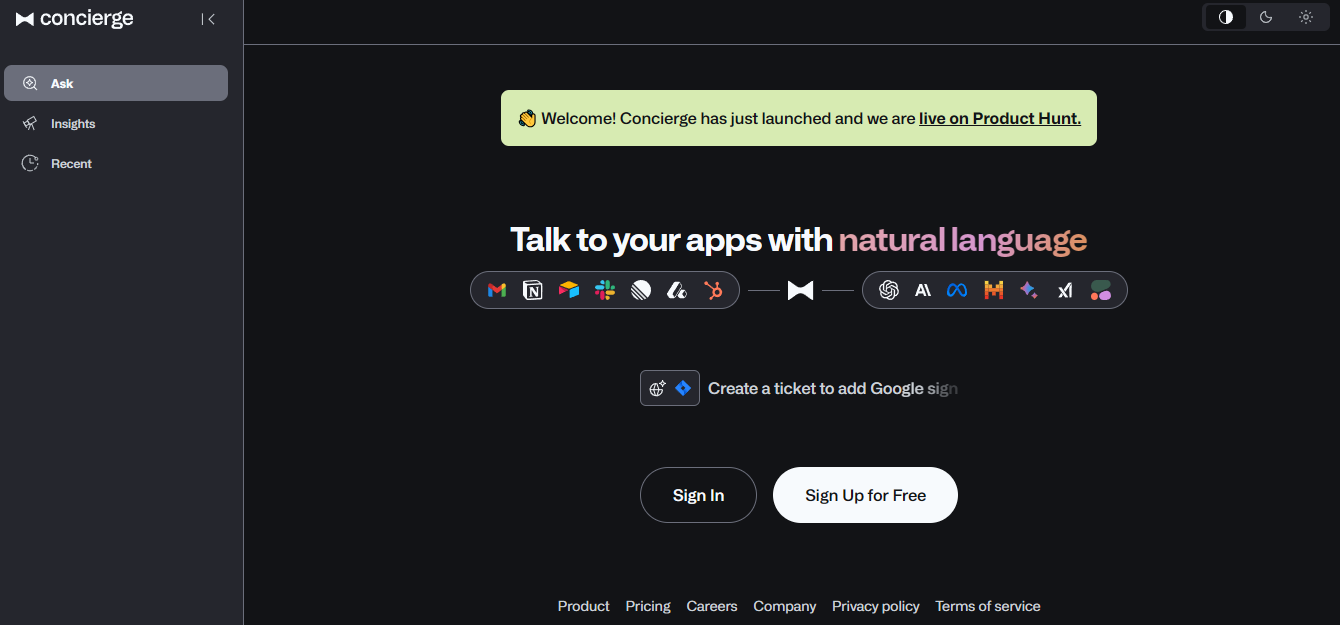Select the system contrast theme toggle
Viewport: 1340px width, 625px height.
tap(1226, 17)
